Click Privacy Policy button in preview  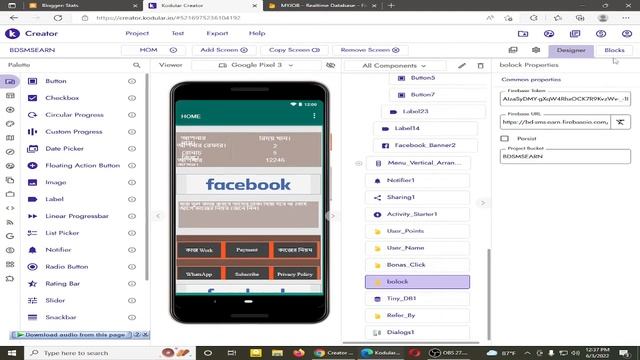pos(295,274)
